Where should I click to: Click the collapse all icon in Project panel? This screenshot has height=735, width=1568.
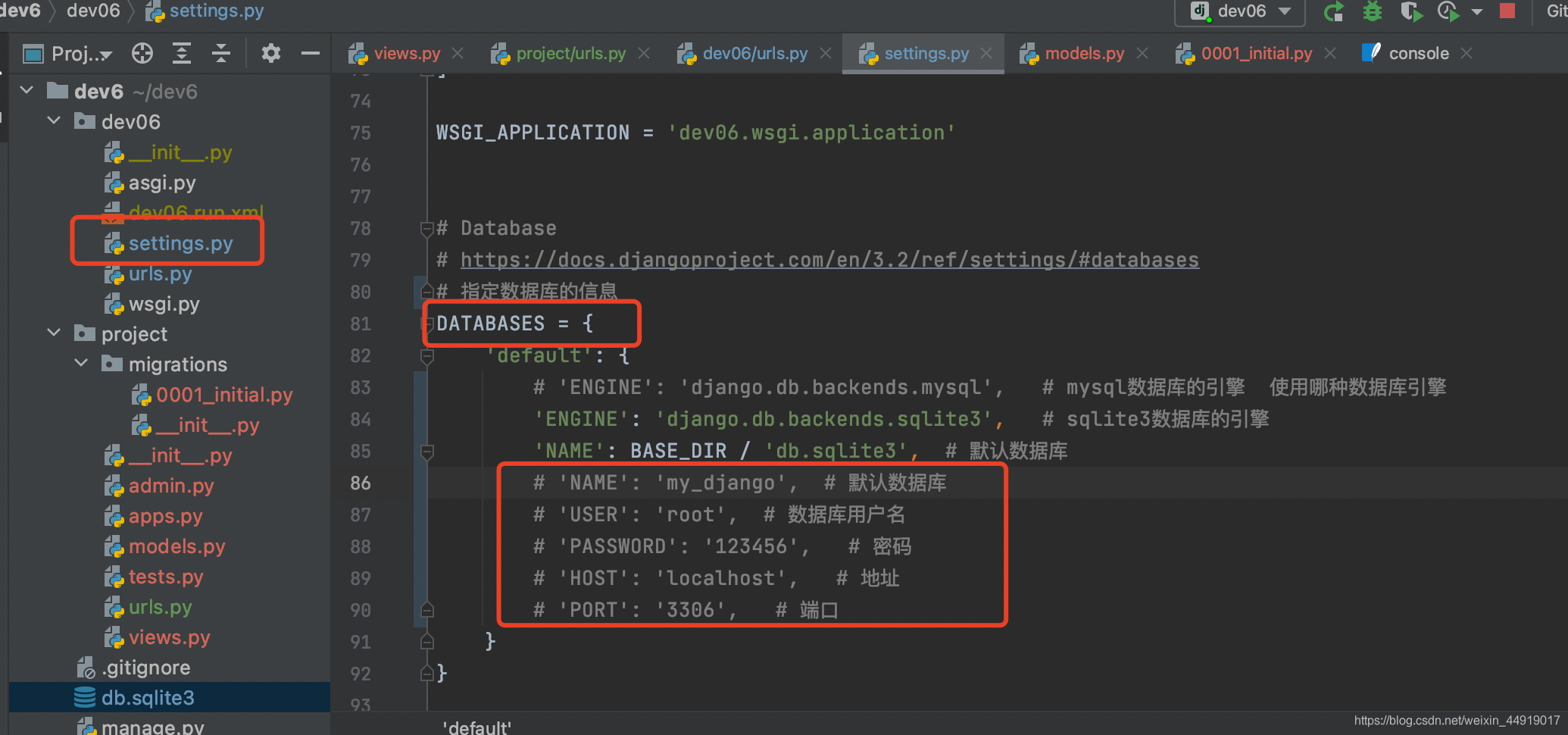[221, 53]
